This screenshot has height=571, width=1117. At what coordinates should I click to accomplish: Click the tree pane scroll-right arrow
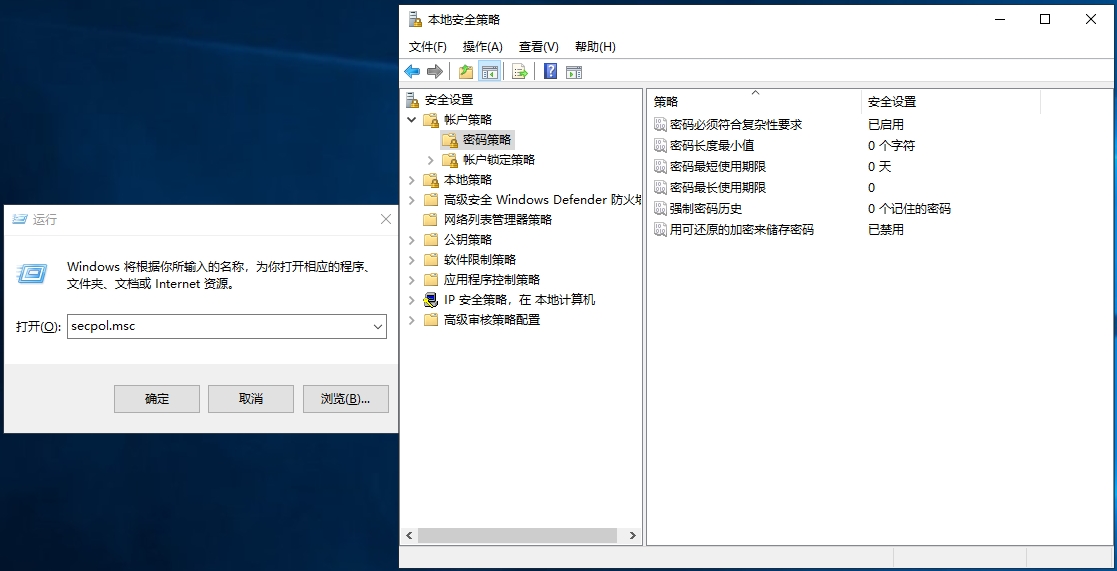(x=633, y=535)
